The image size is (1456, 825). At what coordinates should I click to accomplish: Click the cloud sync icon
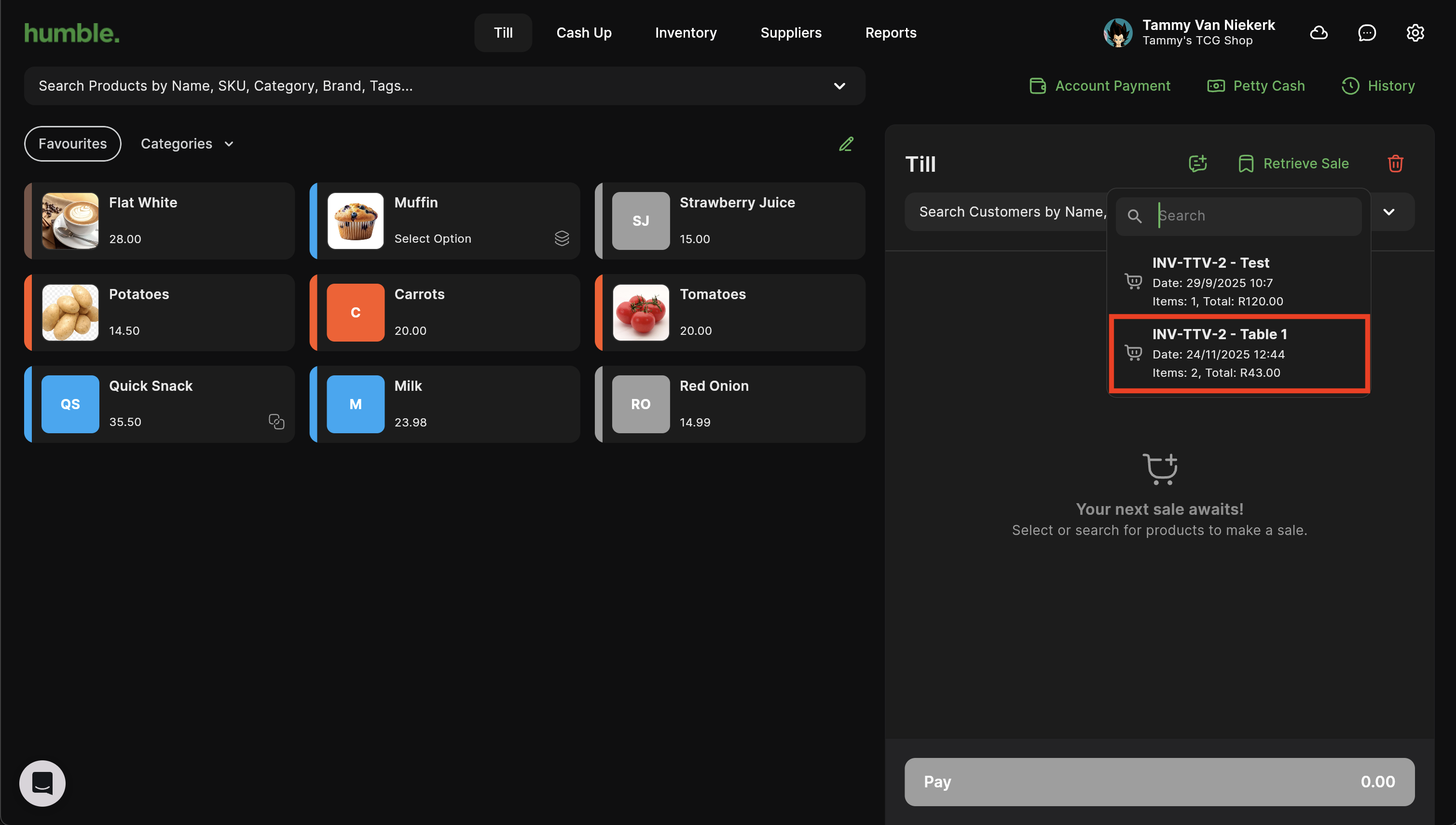pyautogui.click(x=1319, y=33)
